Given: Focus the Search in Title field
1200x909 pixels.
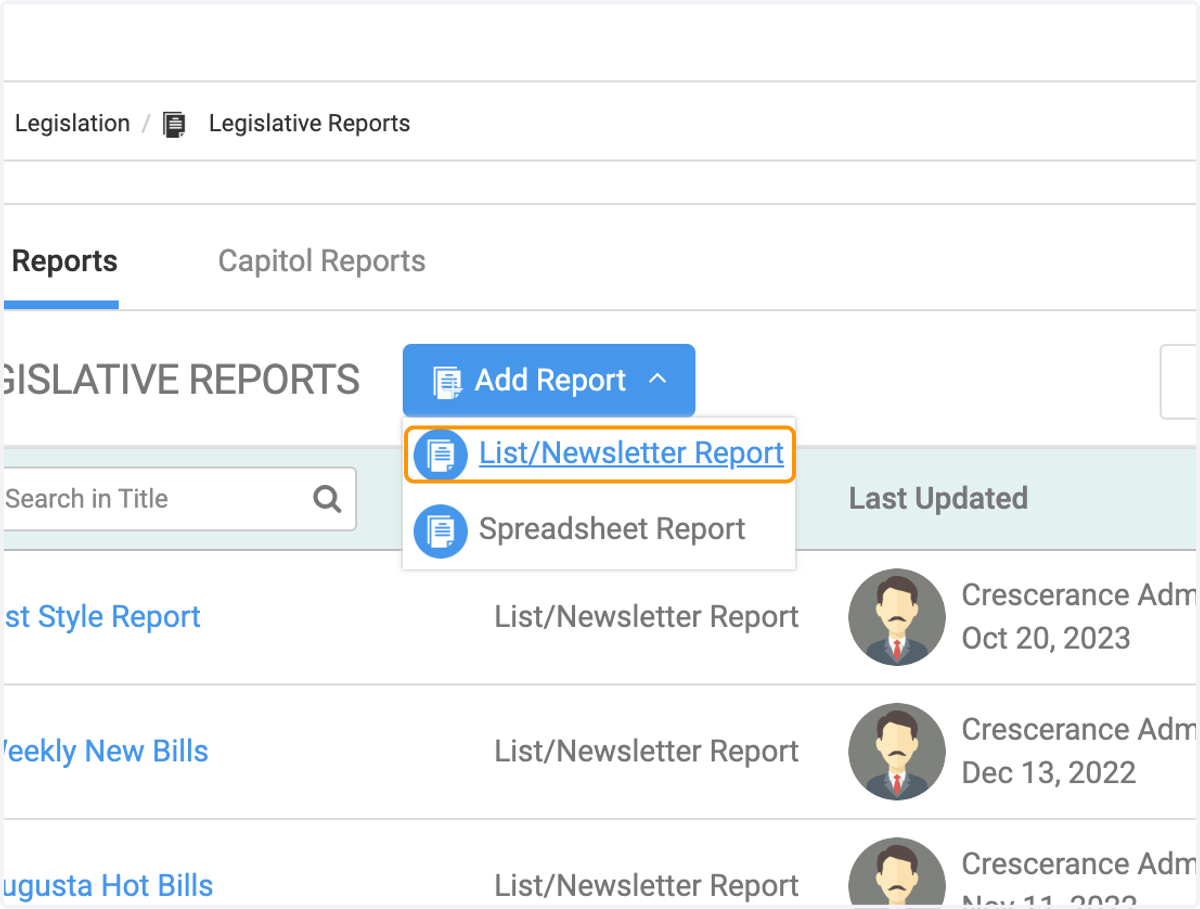Looking at the screenshot, I should (178, 499).
